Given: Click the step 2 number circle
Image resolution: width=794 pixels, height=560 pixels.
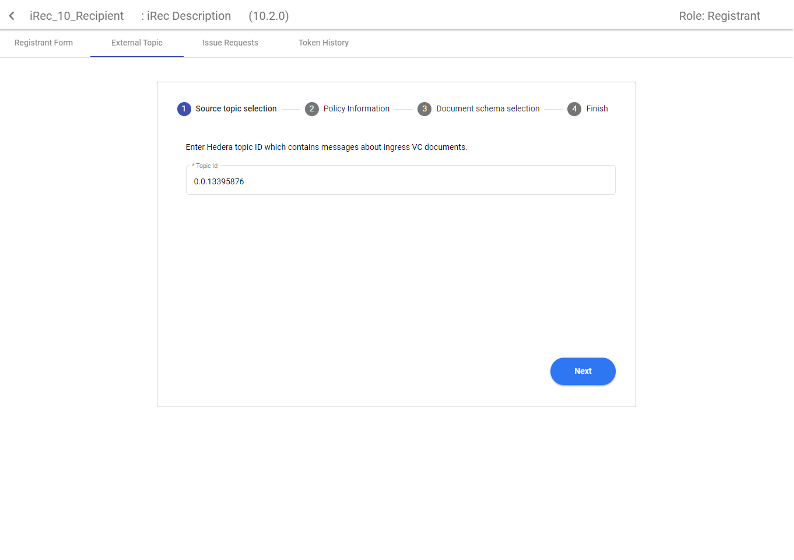Looking at the screenshot, I should tap(312, 109).
